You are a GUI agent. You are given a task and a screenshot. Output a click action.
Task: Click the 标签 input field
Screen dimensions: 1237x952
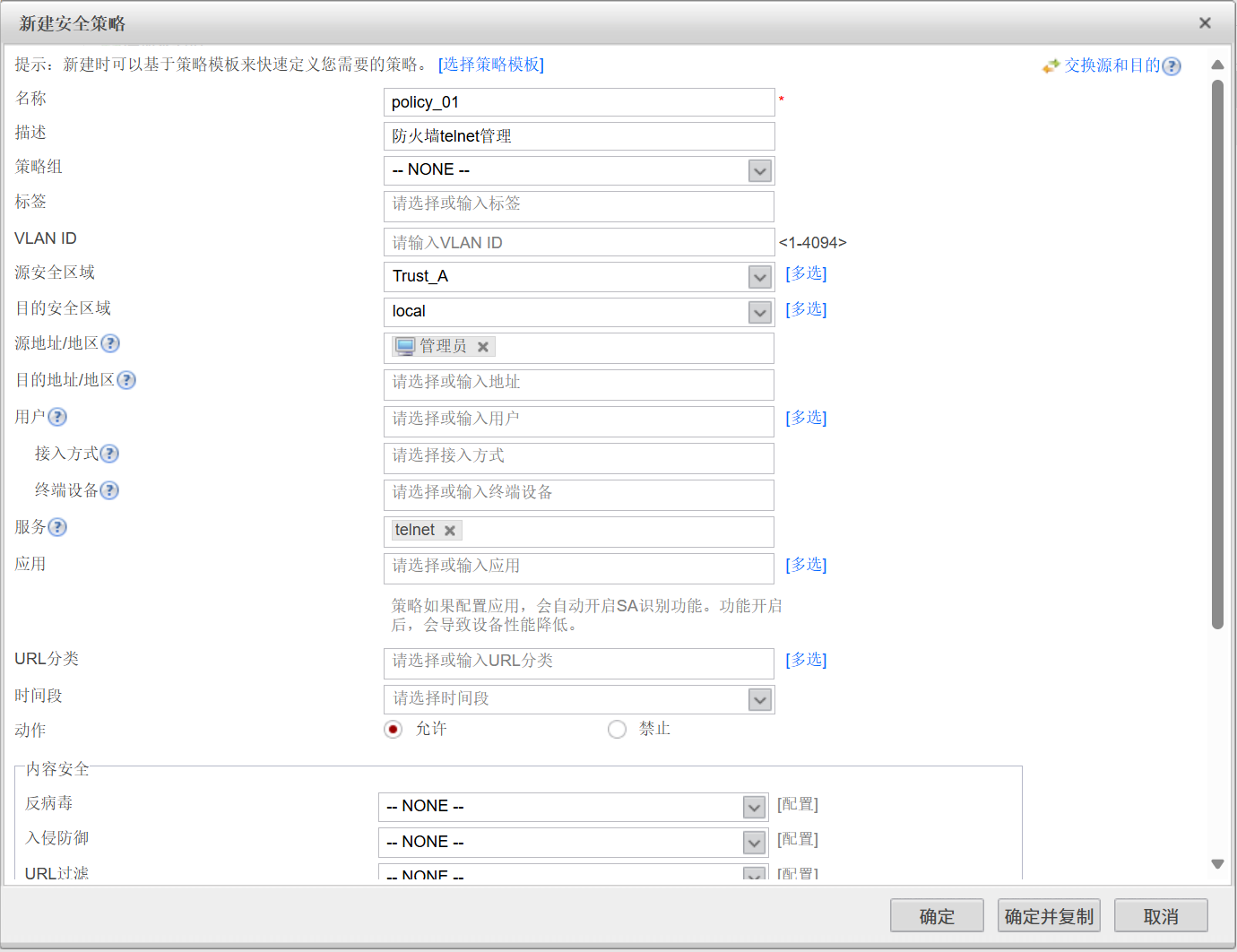pyautogui.click(x=579, y=206)
